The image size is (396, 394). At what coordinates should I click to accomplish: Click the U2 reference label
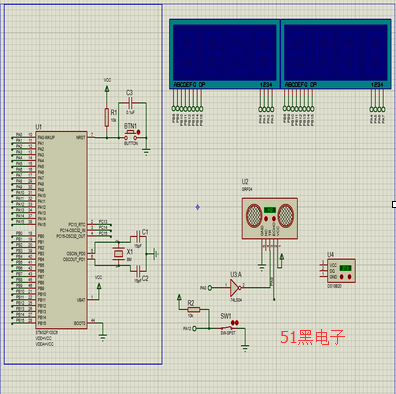[x=245, y=181]
